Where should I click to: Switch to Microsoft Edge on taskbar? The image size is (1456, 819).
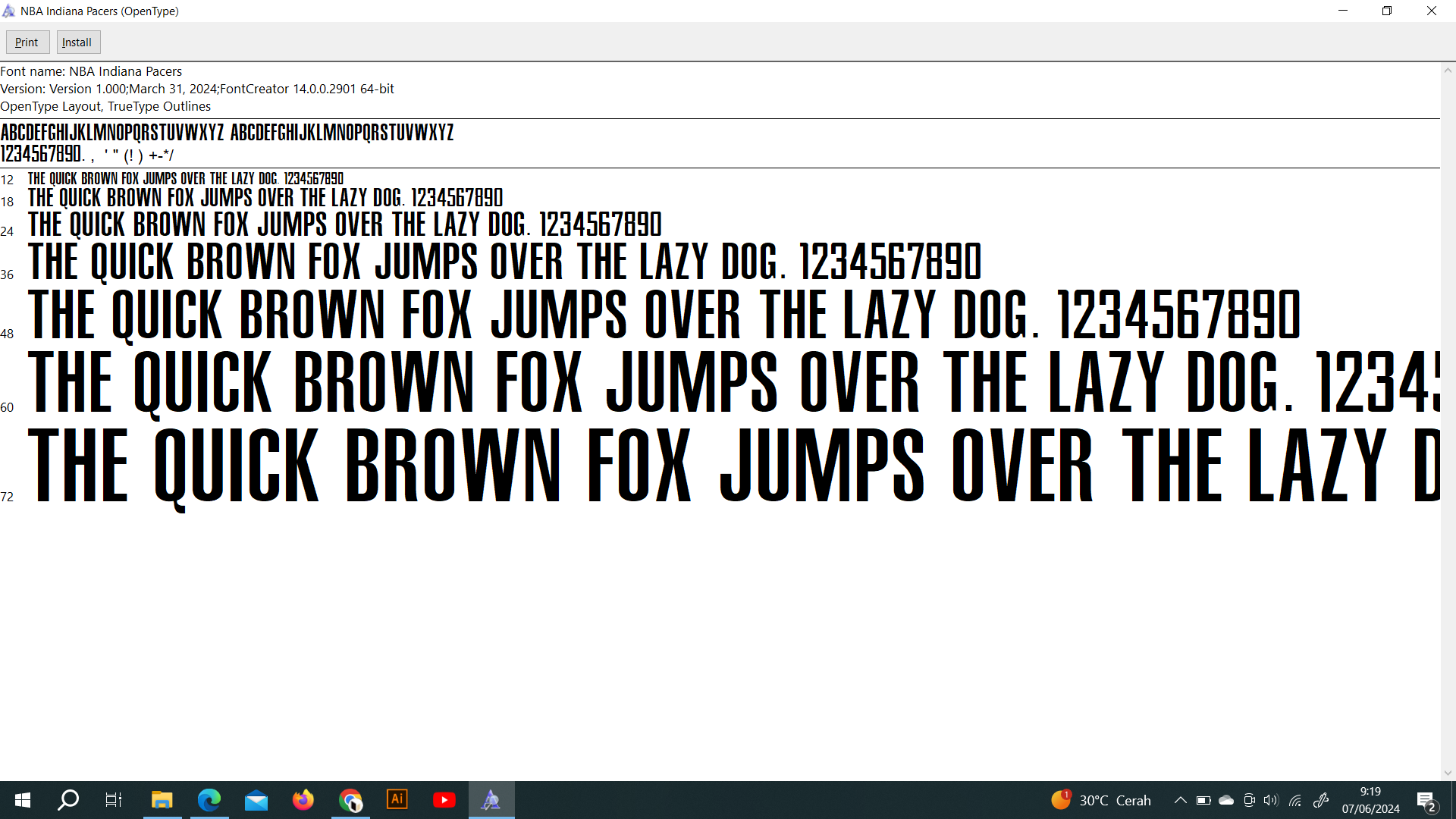tap(209, 800)
